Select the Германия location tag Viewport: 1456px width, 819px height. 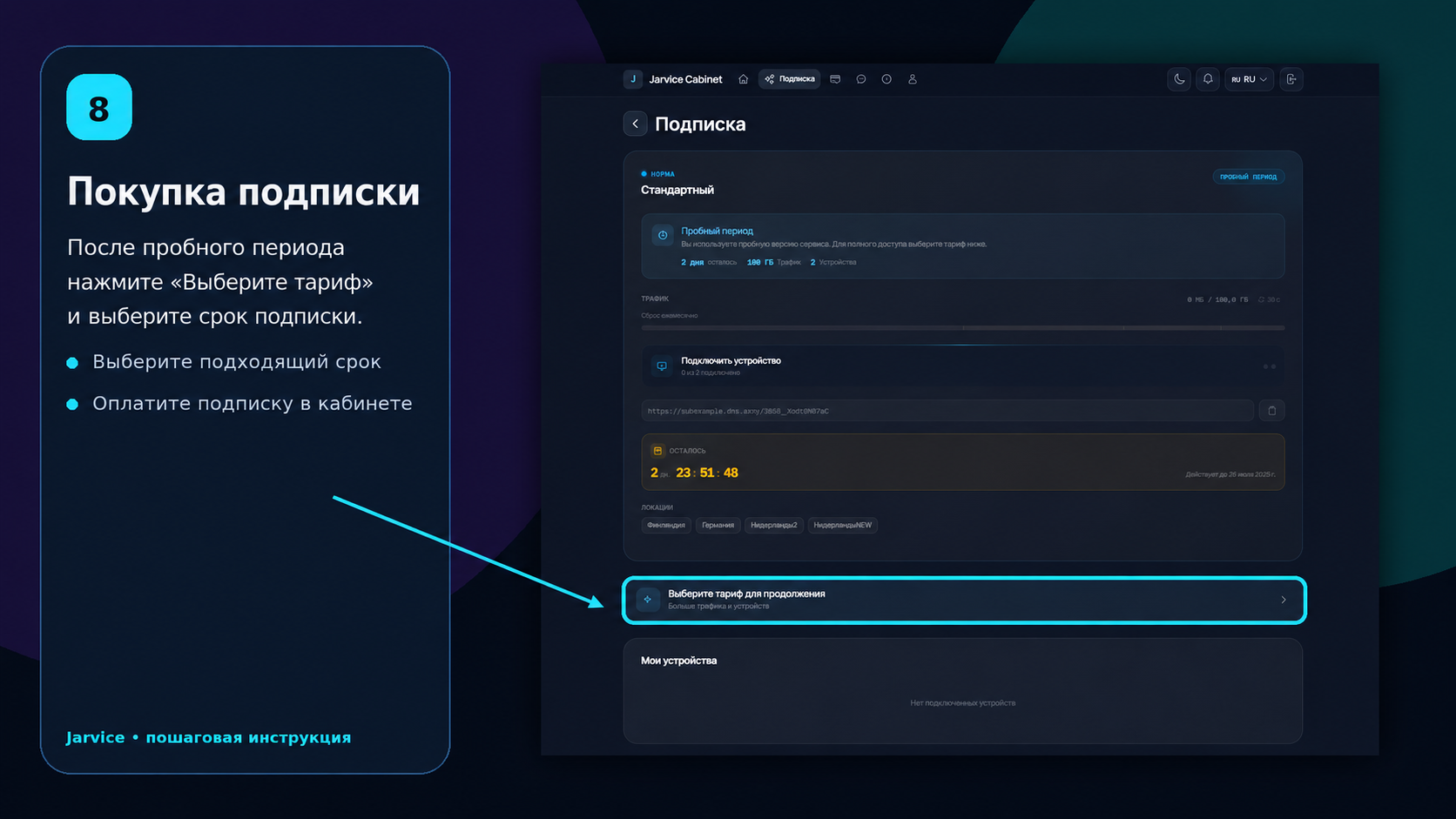coord(718,525)
